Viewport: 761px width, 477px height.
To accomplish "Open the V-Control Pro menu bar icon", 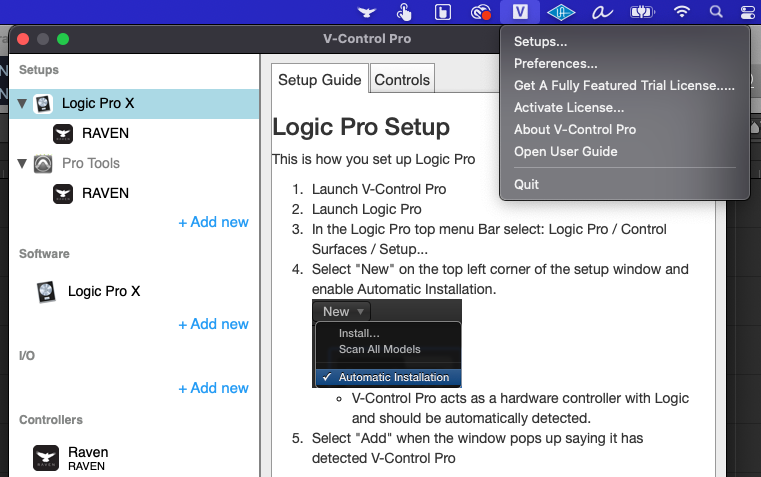I will [x=520, y=12].
